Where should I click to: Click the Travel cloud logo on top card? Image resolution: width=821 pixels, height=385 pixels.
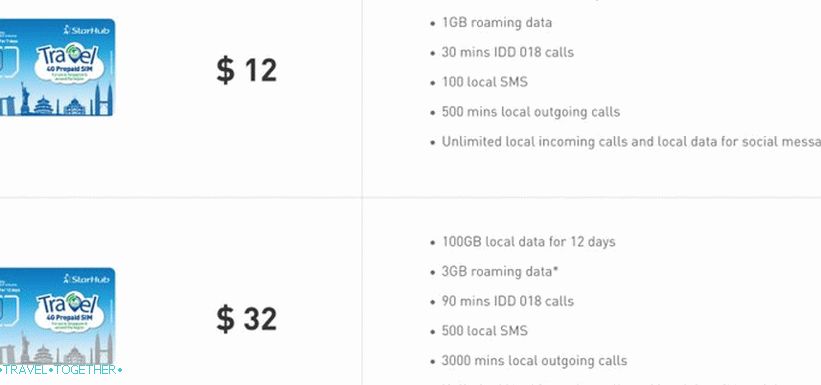[70, 62]
